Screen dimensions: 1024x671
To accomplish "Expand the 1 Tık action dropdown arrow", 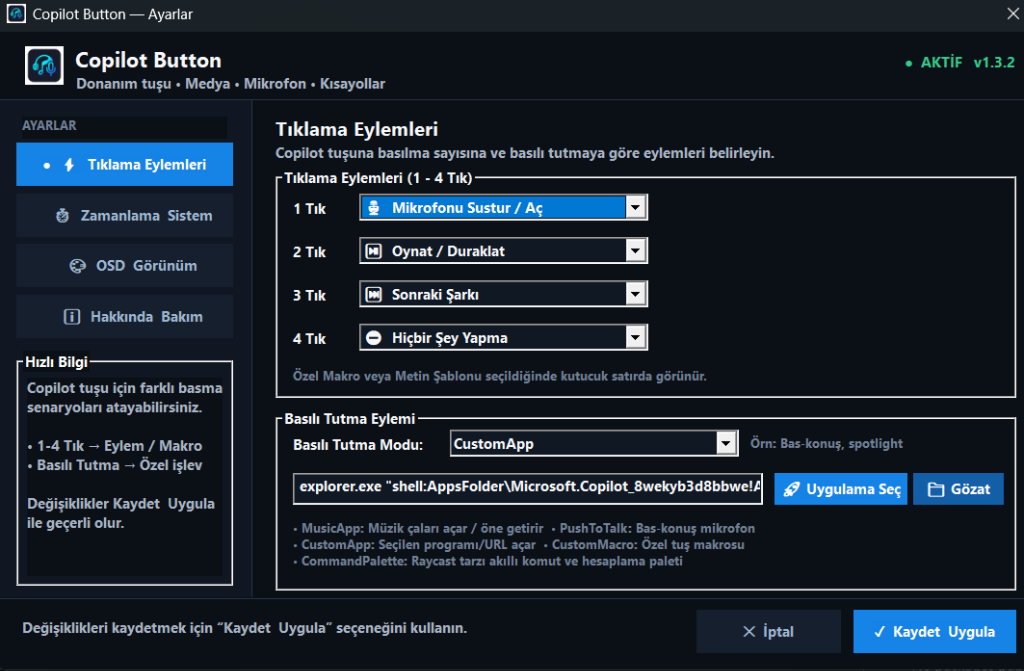I will [635, 208].
